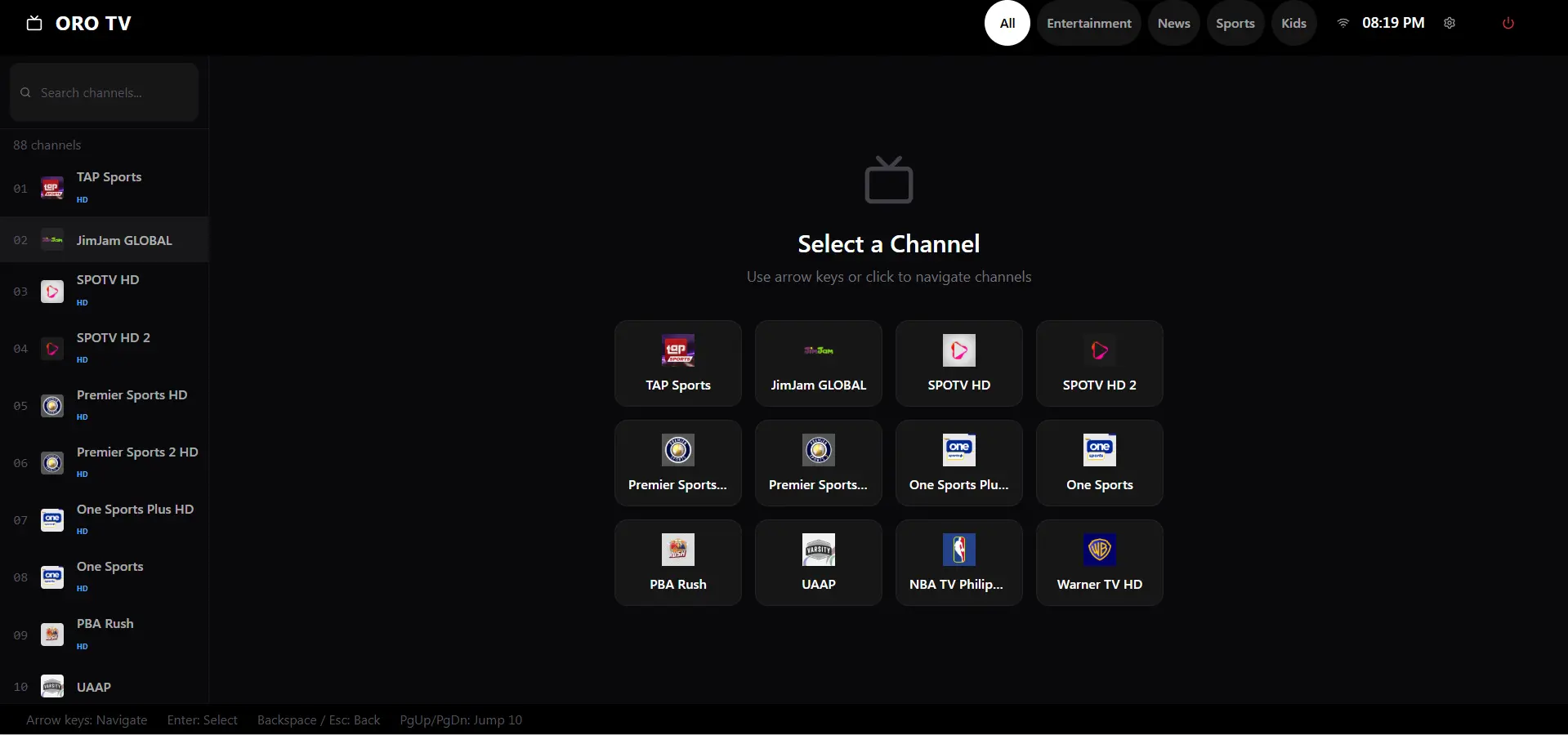This screenshot has width=1568, height=735.
Task: Click PBA Rush logo in sidebar list
Action: (x=52, y=635)
